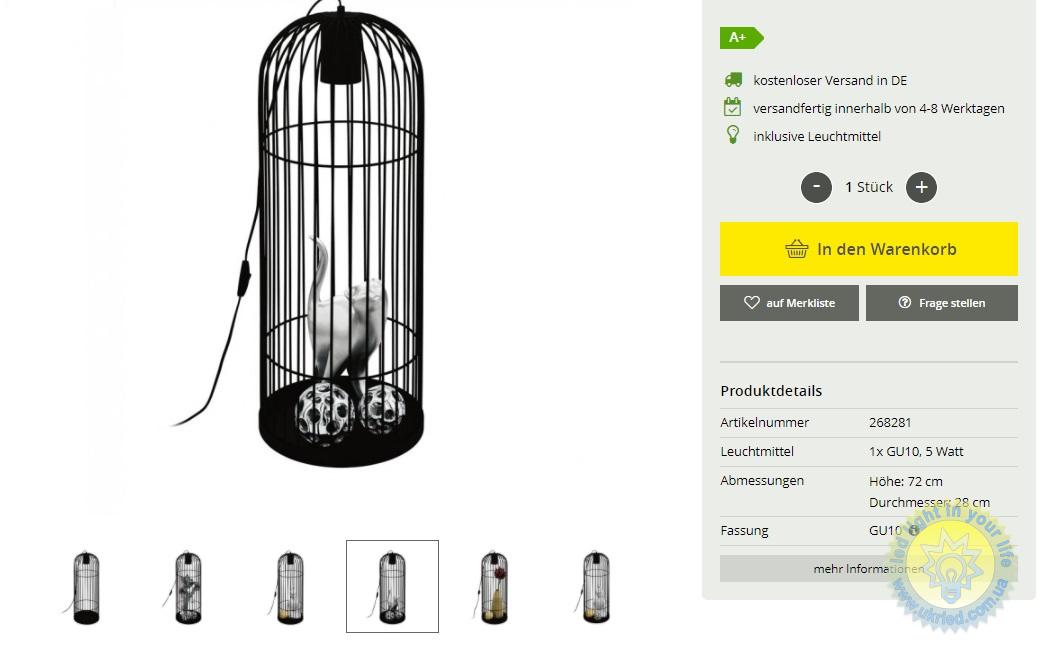Viewport: 1038px width, 652px height.
Task: Select the highlighted fourth cage thumbnail
Action: coord(392,586)
